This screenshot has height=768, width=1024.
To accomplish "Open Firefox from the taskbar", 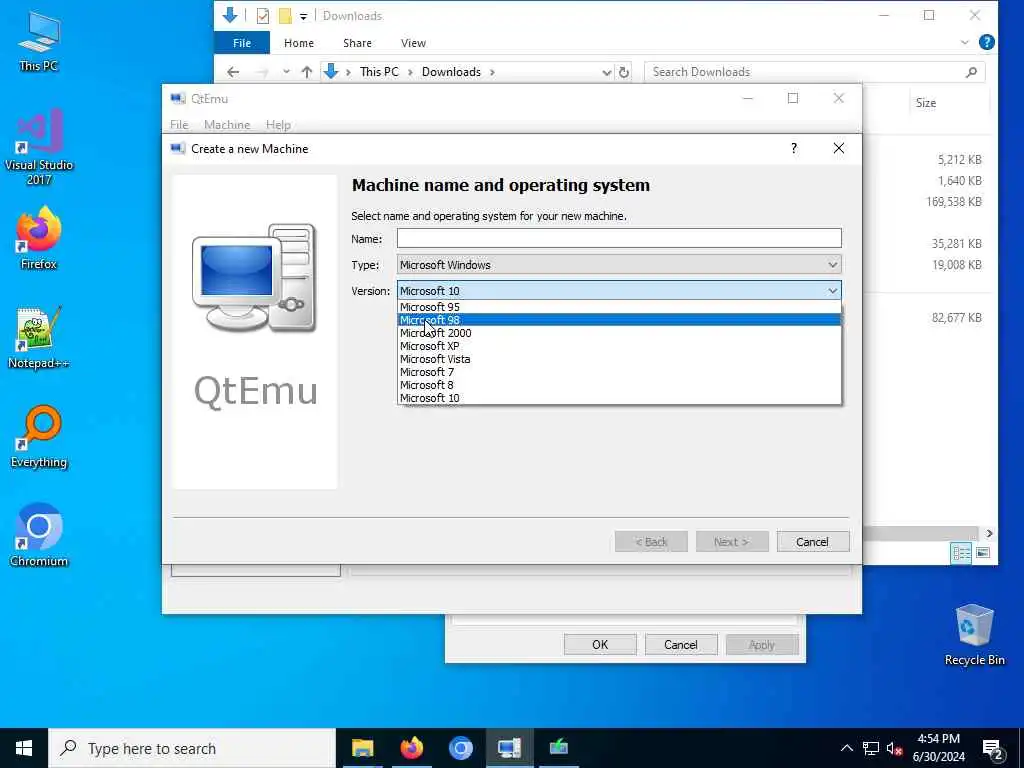I will click(x=411, y=748).
